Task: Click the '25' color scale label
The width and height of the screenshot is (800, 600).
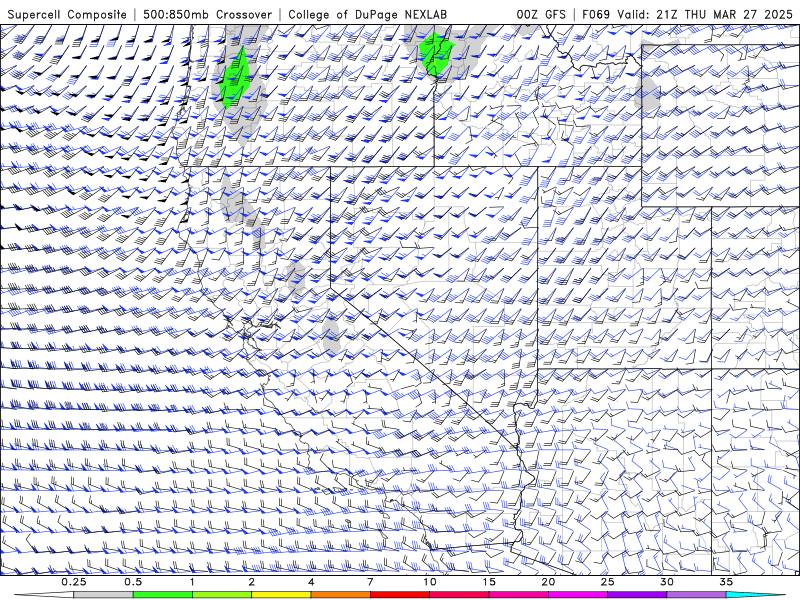Action: 607,582
